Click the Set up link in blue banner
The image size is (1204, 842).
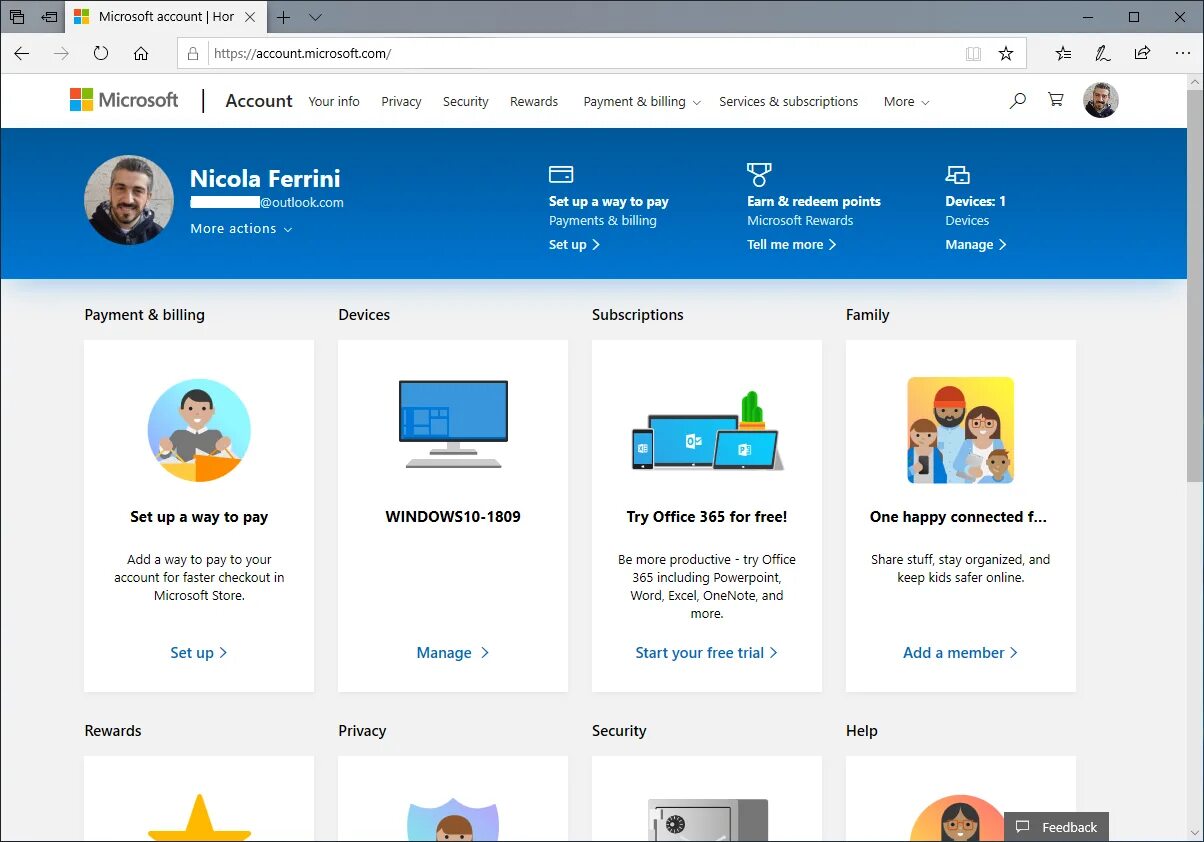(574, 244)
